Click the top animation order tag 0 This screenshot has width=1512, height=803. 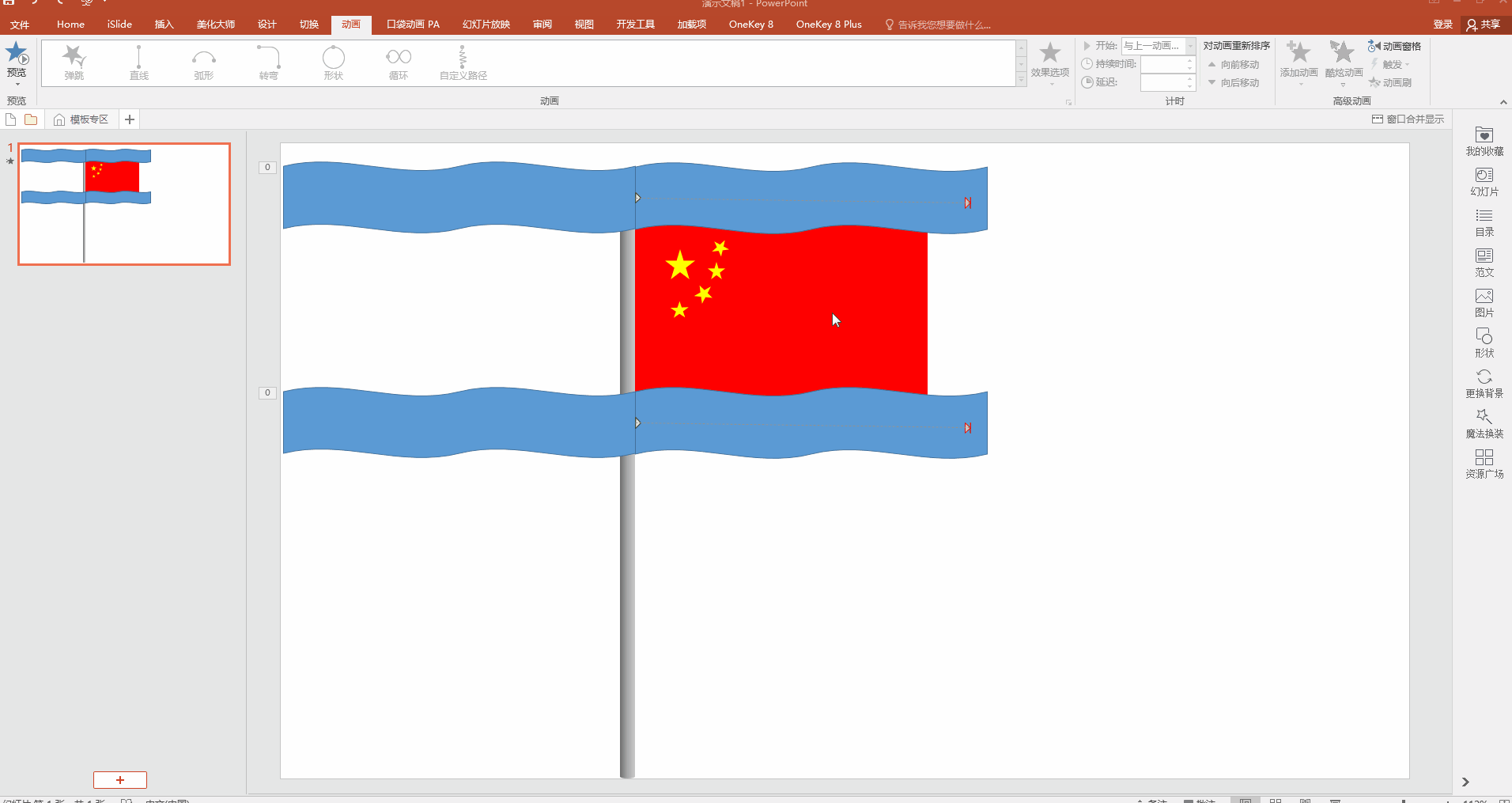point(267,167)
